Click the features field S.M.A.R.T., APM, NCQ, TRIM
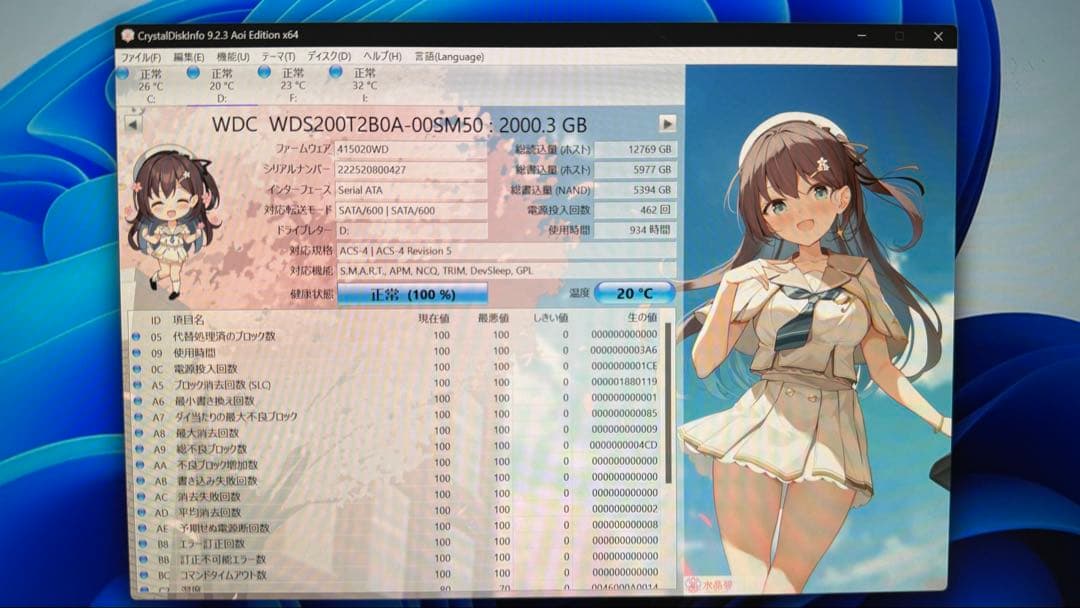Image resolution: width=1080 pixels, height=608 pixels. [x=506, y=271]
